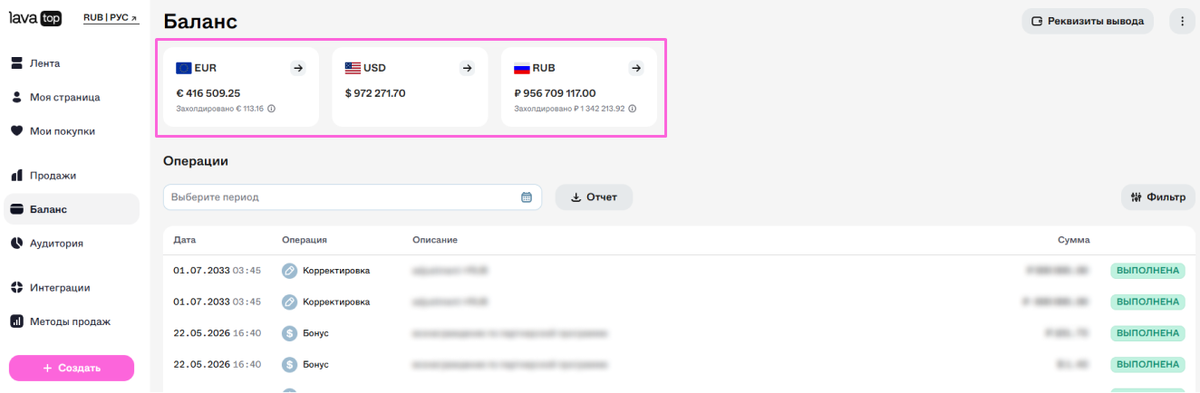Show info about held ₽ 1 342 213.92
This screenshot has height=393, width=1200.
click(632, 108)
